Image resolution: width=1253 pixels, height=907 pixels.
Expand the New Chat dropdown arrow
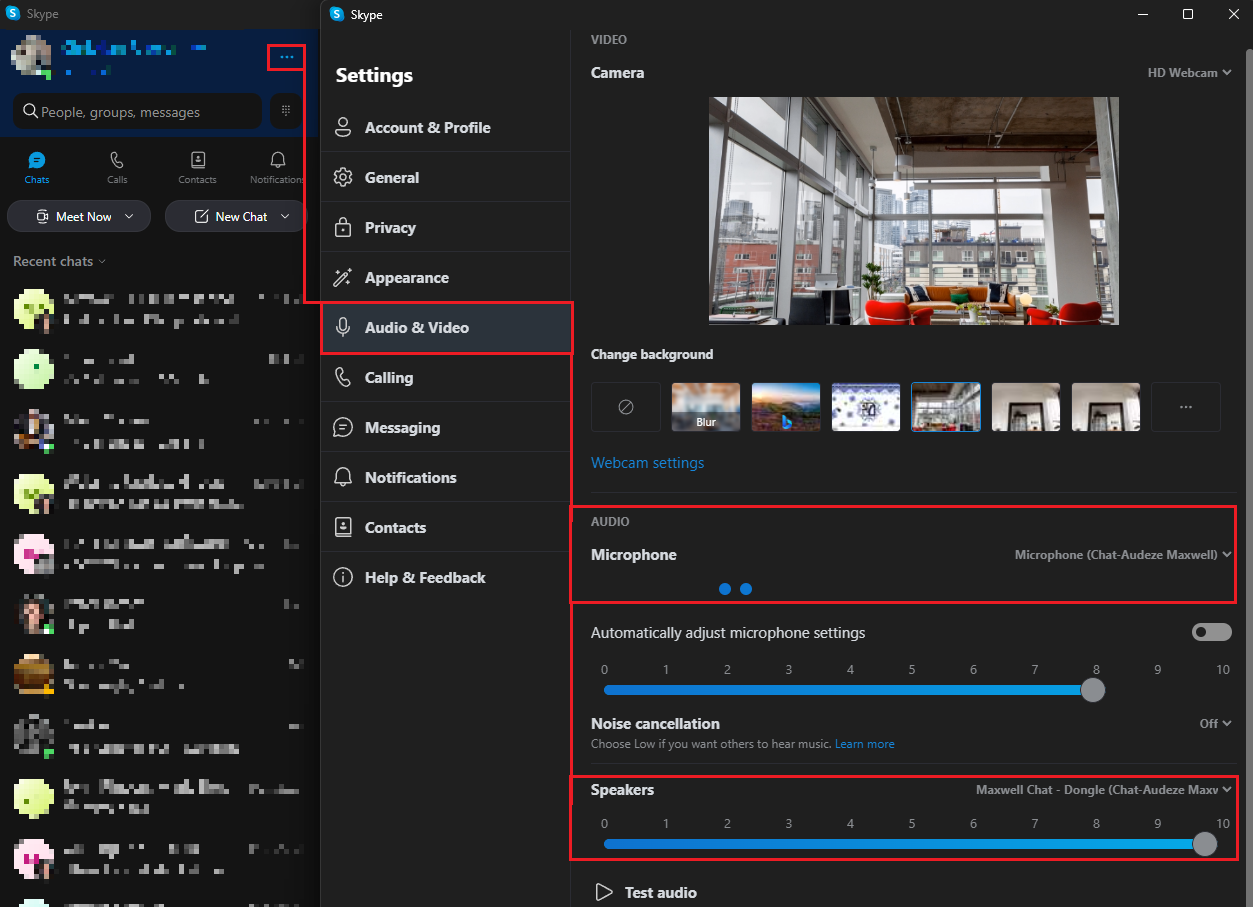coord(286,216)
